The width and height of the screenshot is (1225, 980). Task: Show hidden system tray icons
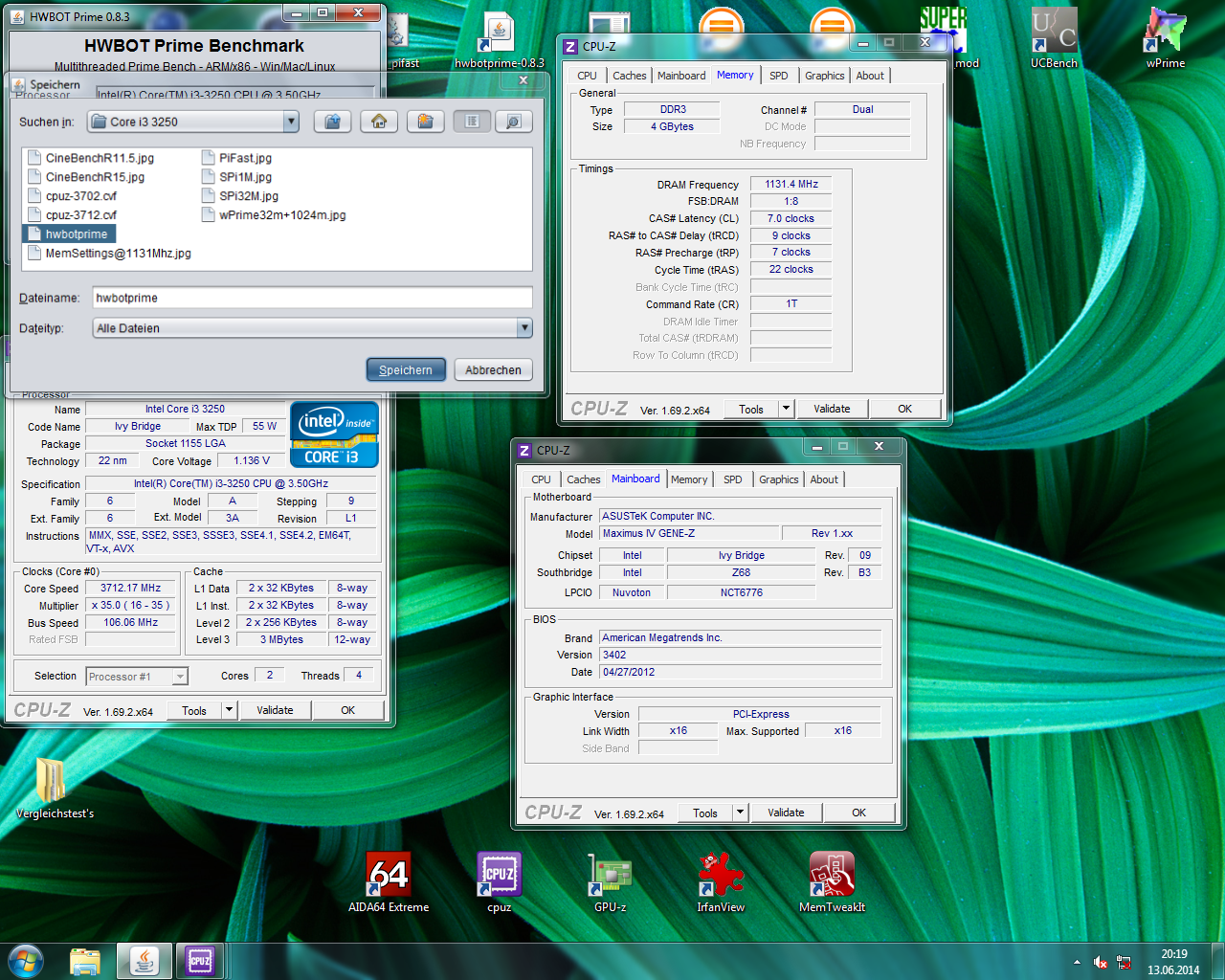[x=1077, y=963]
